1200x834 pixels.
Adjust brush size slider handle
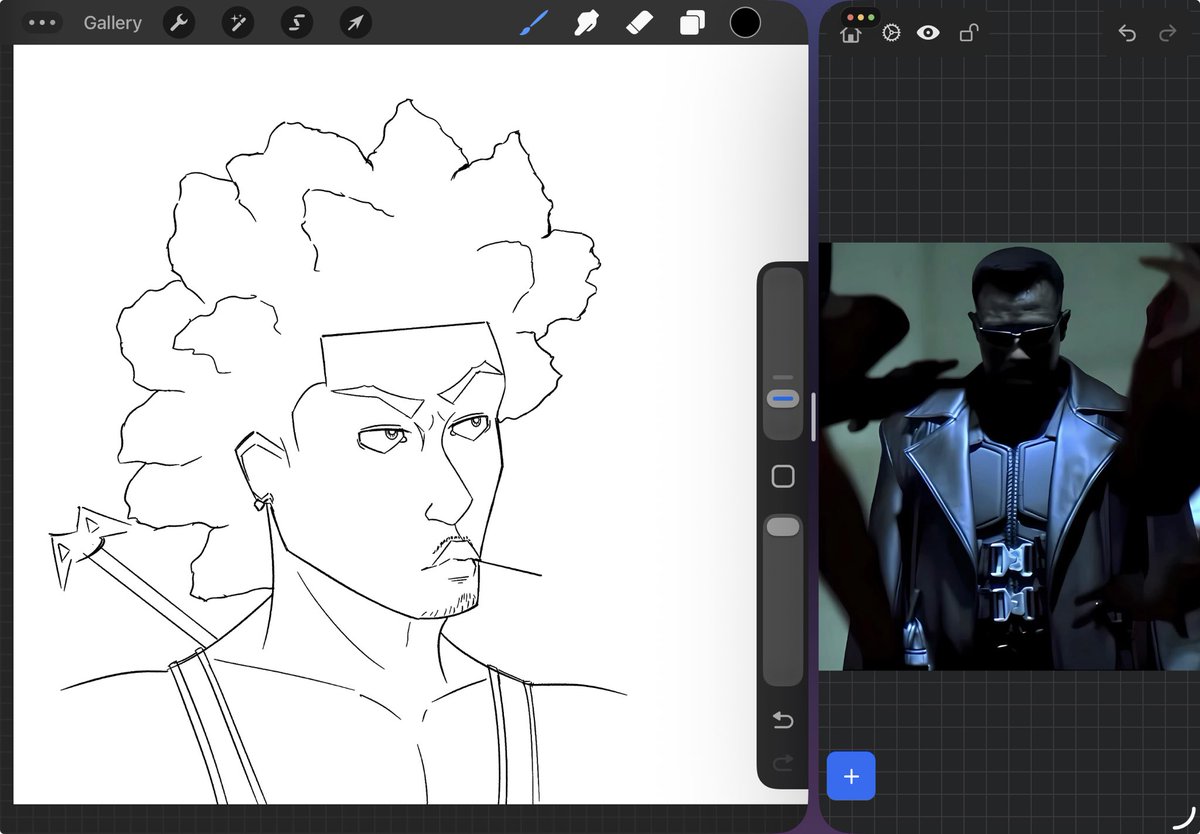click(x=783, y=399)
